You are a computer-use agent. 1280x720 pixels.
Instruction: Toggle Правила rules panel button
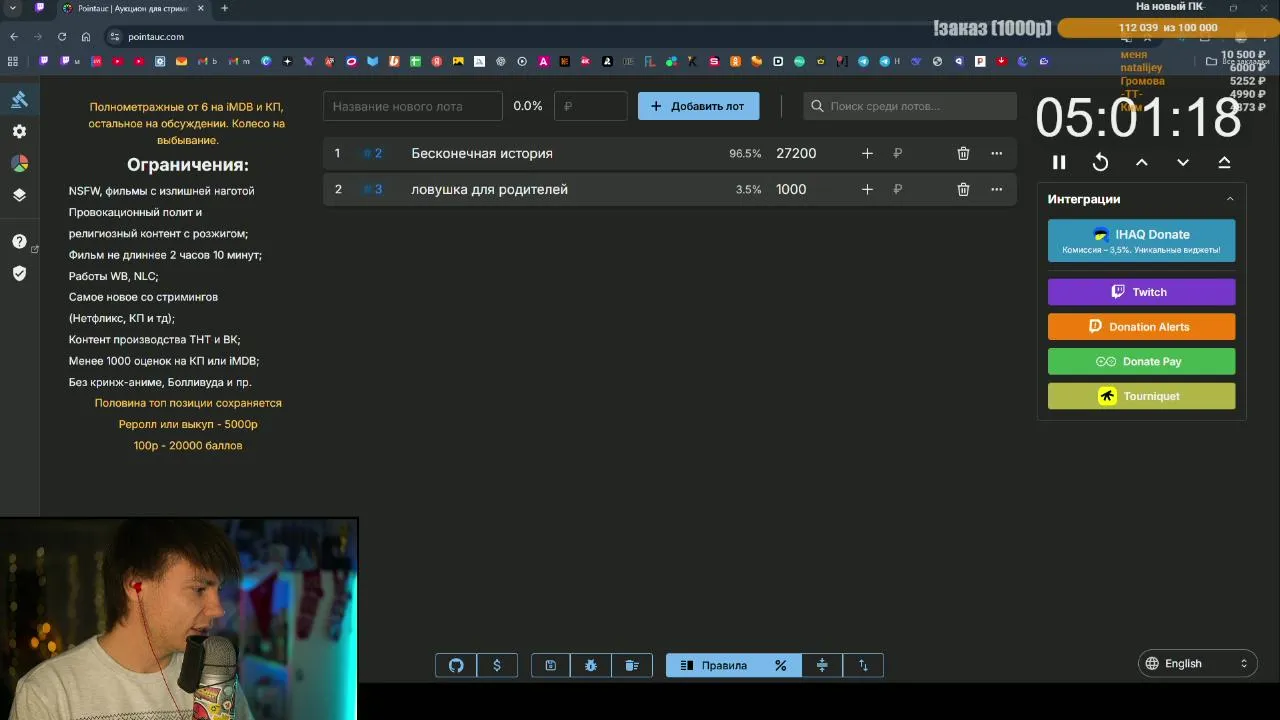click(x=713, y=665)
